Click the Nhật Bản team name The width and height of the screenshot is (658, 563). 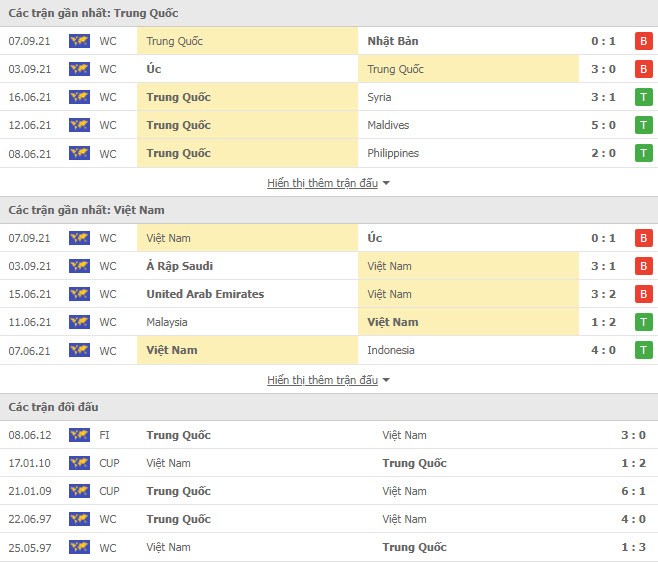[393, 41]
